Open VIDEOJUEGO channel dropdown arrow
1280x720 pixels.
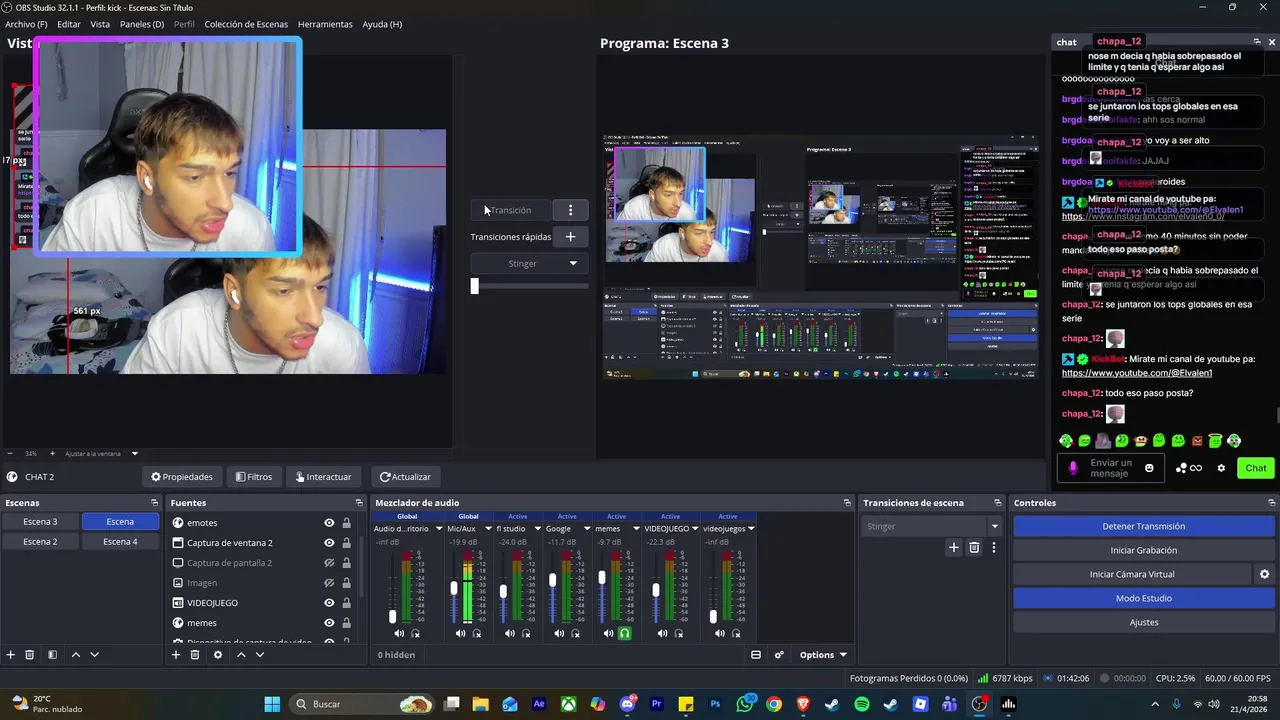tap(694, 529)
